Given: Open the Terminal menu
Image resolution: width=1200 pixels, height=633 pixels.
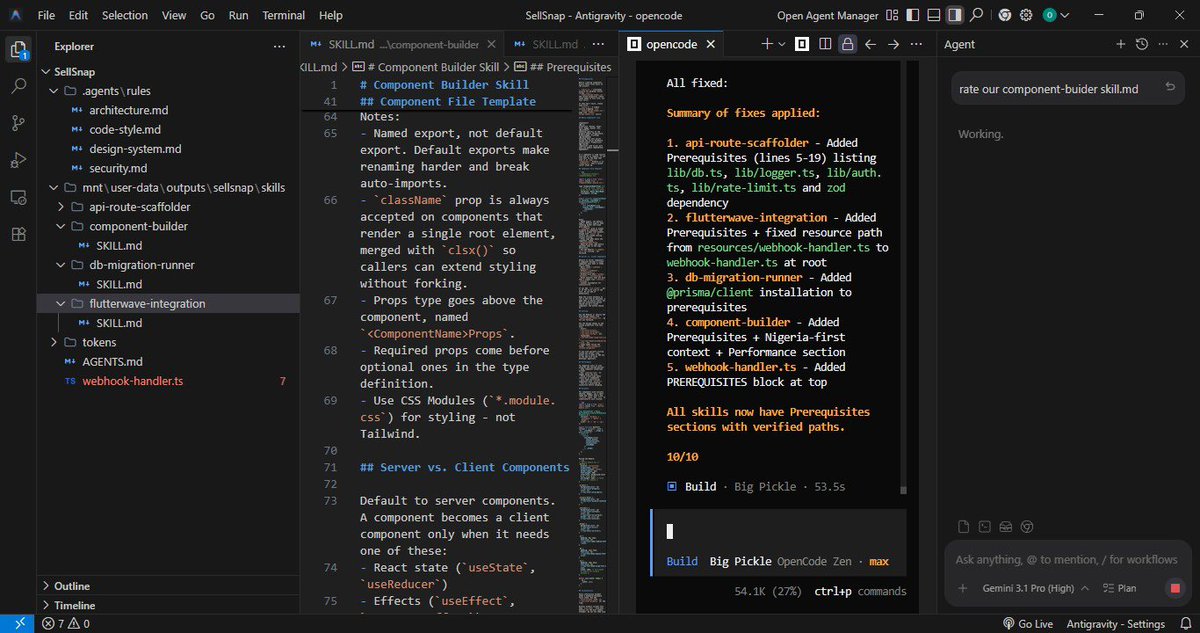Looking at the screenshot, I should [x=283, y=15].
